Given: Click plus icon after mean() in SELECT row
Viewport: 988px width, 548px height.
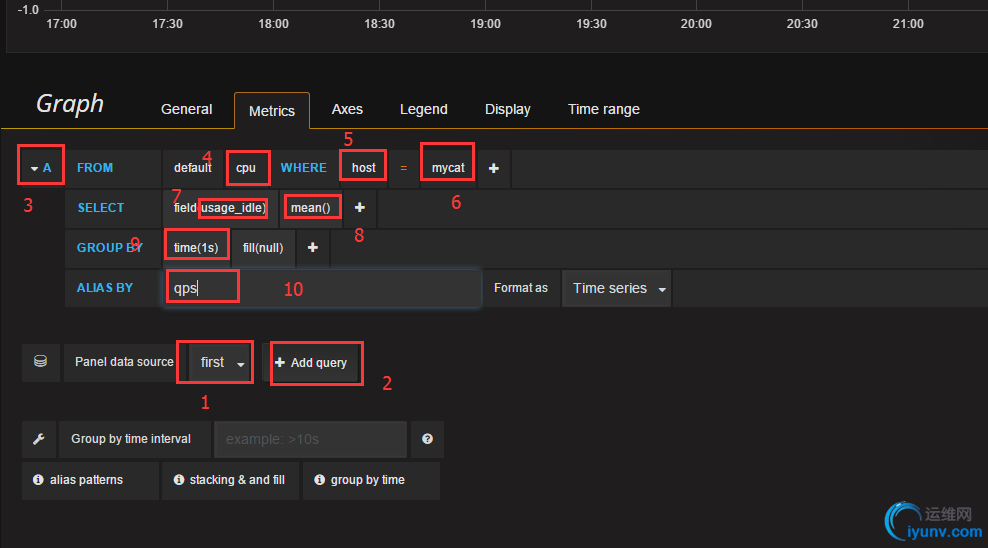Looking at the screenshot, I should pyautogui.click(x=360, y=207).
